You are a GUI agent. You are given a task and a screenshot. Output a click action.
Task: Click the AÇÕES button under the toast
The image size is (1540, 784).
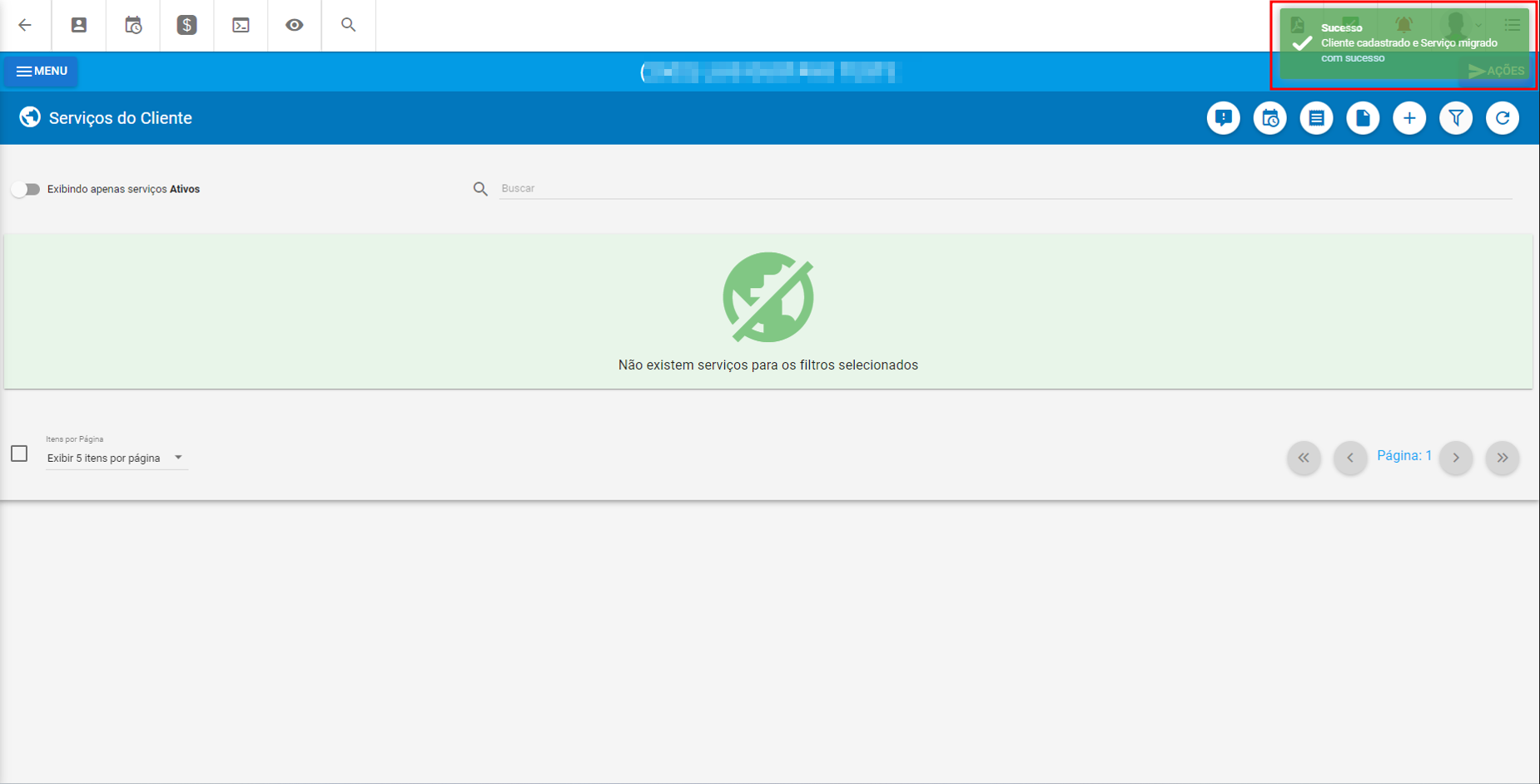tap(1497, 71)
